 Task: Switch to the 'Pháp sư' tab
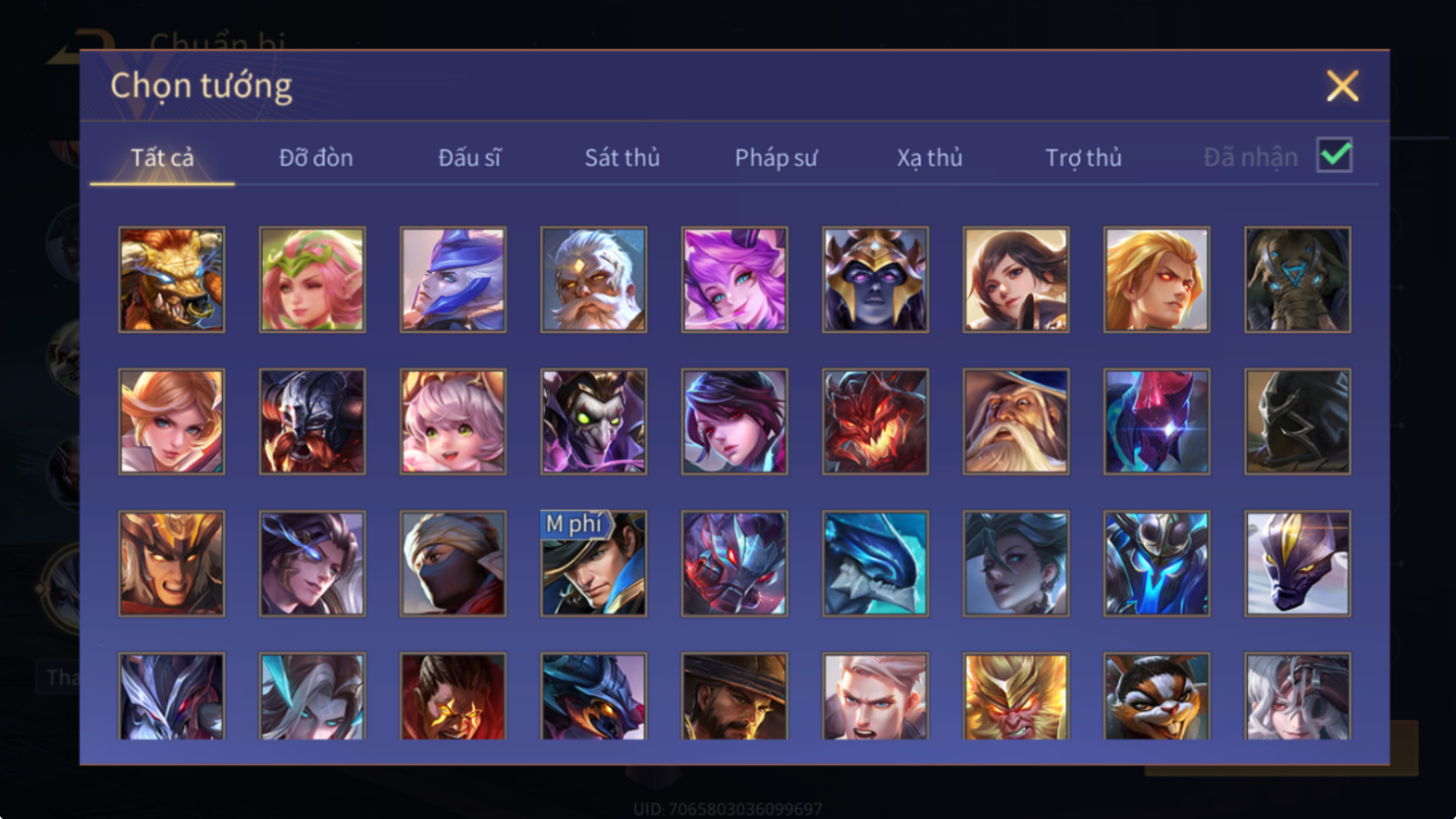(x=776, y=157)
